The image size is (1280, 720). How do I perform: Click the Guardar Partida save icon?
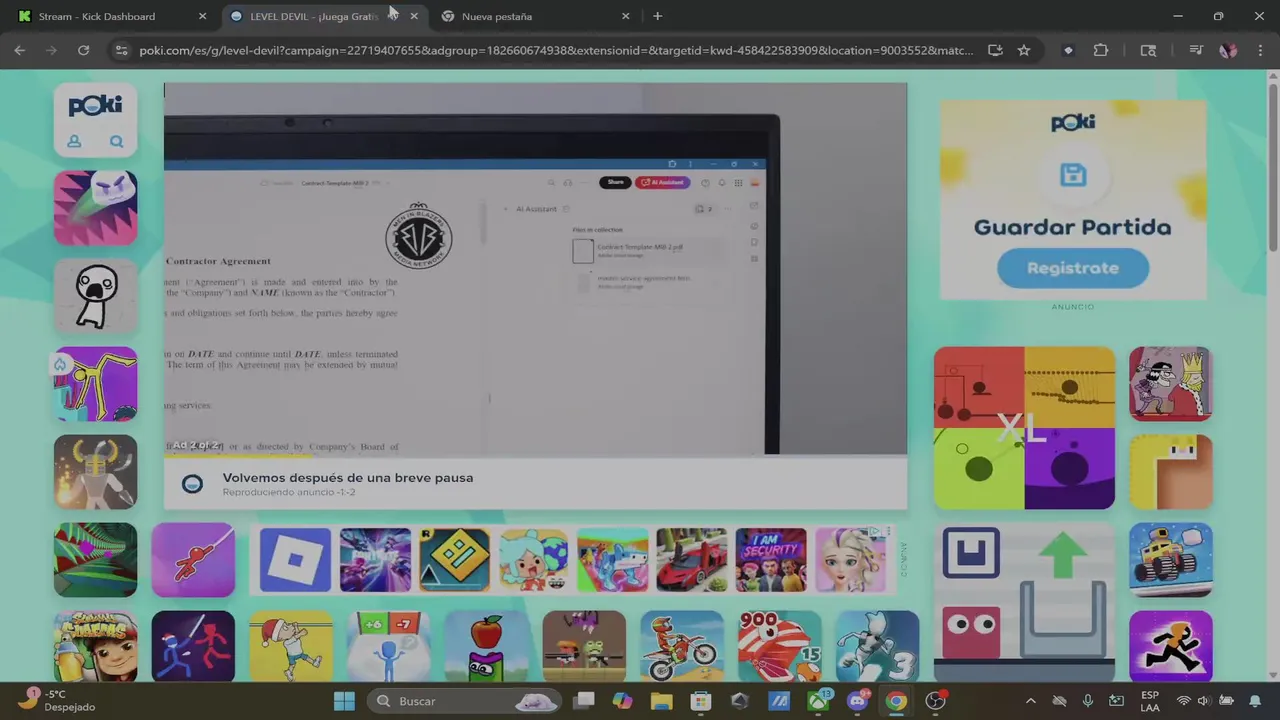pos(1073,175)
